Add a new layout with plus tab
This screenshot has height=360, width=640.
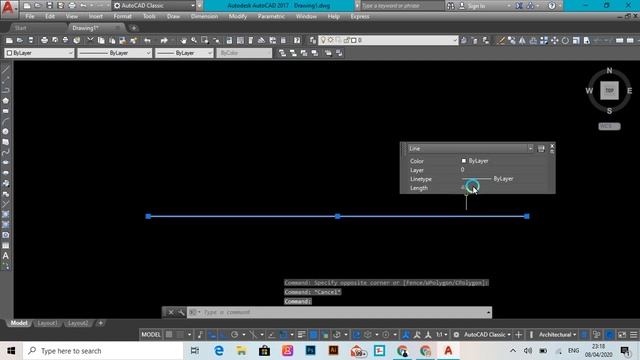tap(100, 323)
